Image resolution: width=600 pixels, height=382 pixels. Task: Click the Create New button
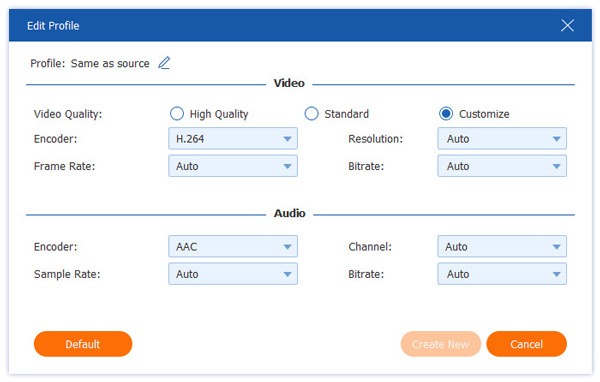pyautogui.click(x=440, y=344)
